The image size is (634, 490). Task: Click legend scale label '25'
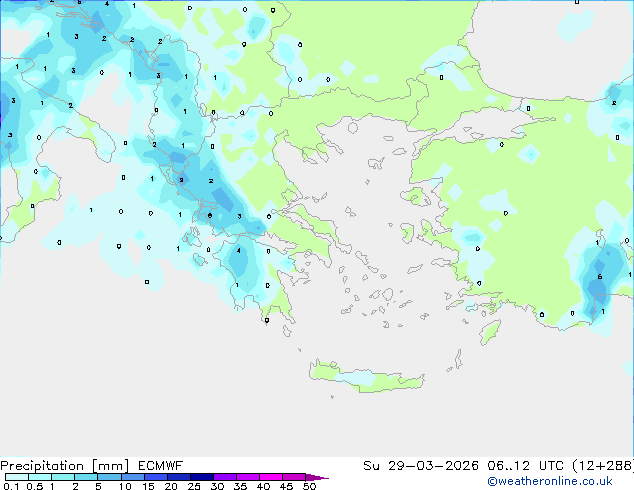coord(194,486)
